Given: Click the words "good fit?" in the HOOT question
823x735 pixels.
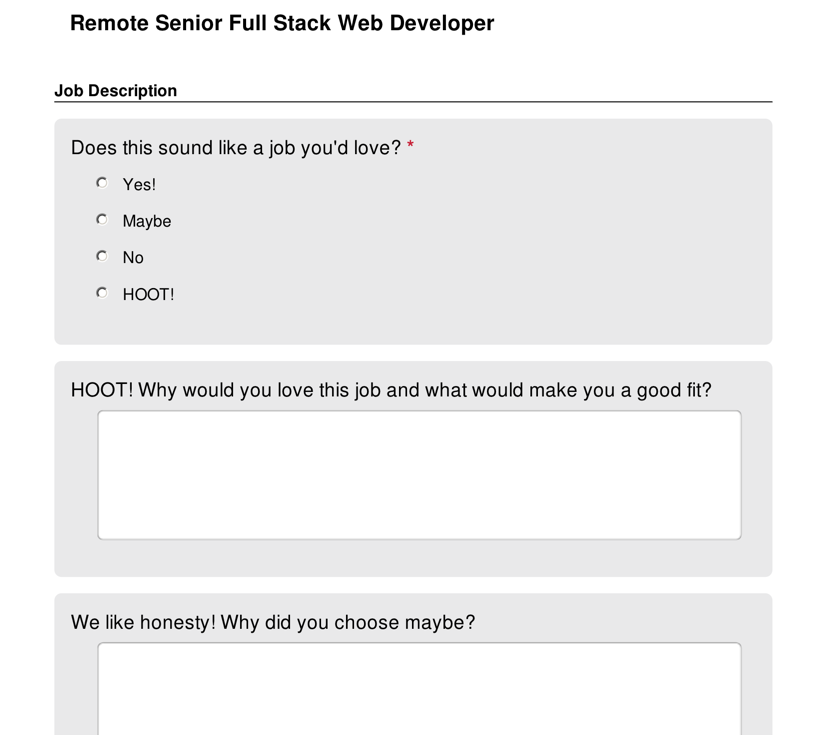Looking at the screenshot, I should [674, 391].
